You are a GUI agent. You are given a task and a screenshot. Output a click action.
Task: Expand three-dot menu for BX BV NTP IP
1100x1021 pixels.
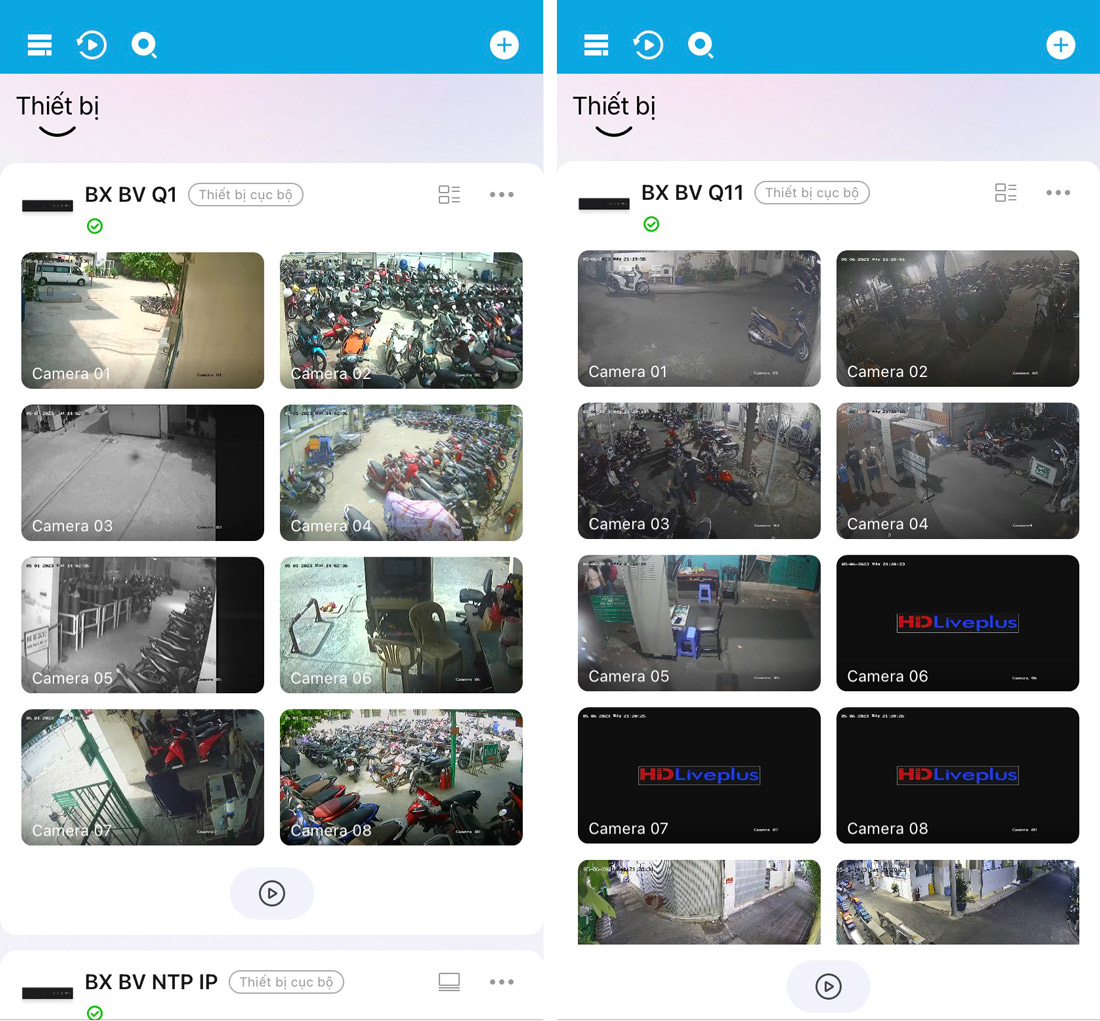(501, 982)
